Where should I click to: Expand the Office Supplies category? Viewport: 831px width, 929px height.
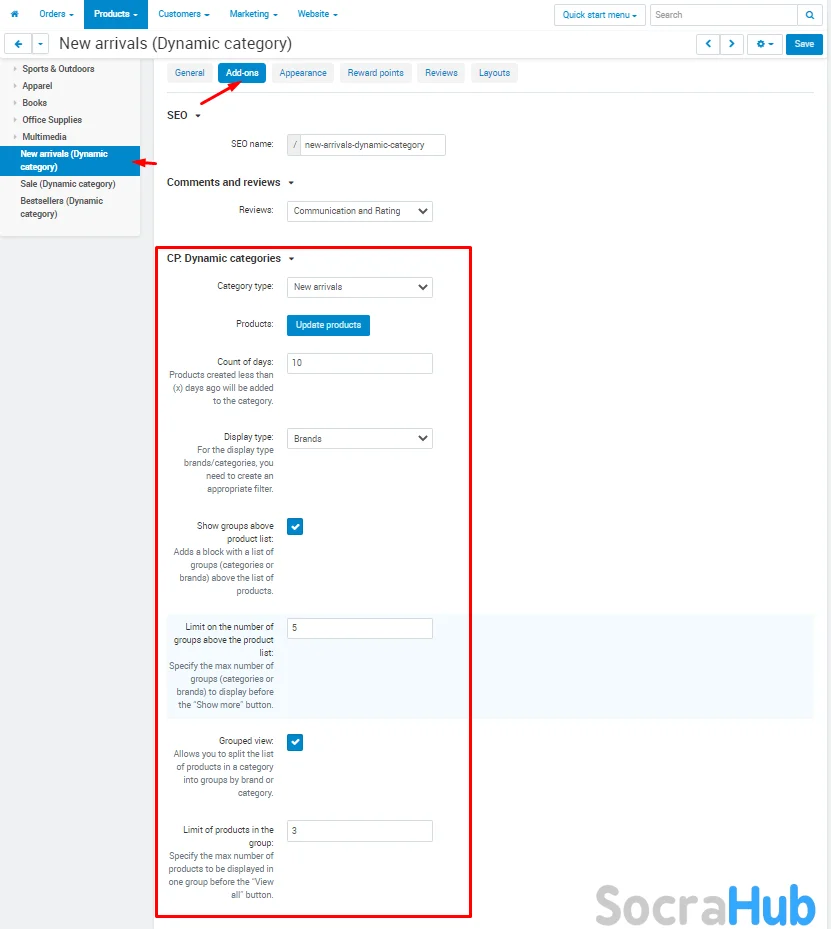(15, 120)
